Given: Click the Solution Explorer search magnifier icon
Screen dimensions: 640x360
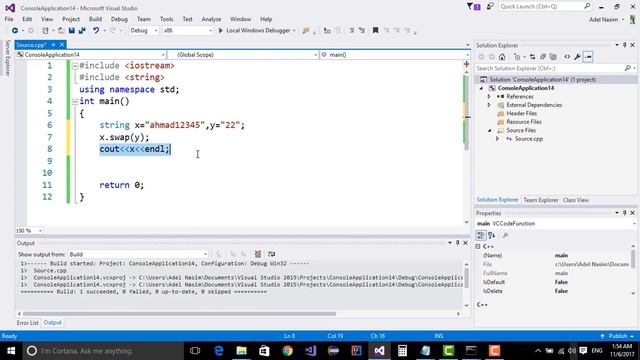Looking at the screenshot, I should [628, 68].
